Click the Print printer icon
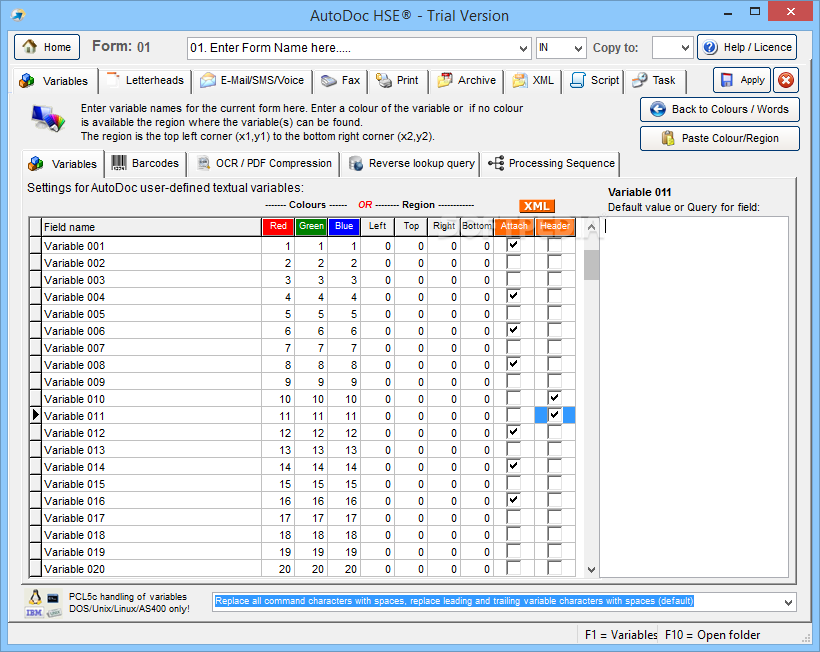The height and width of the screenshot is (652, 820). click(384, 80)
